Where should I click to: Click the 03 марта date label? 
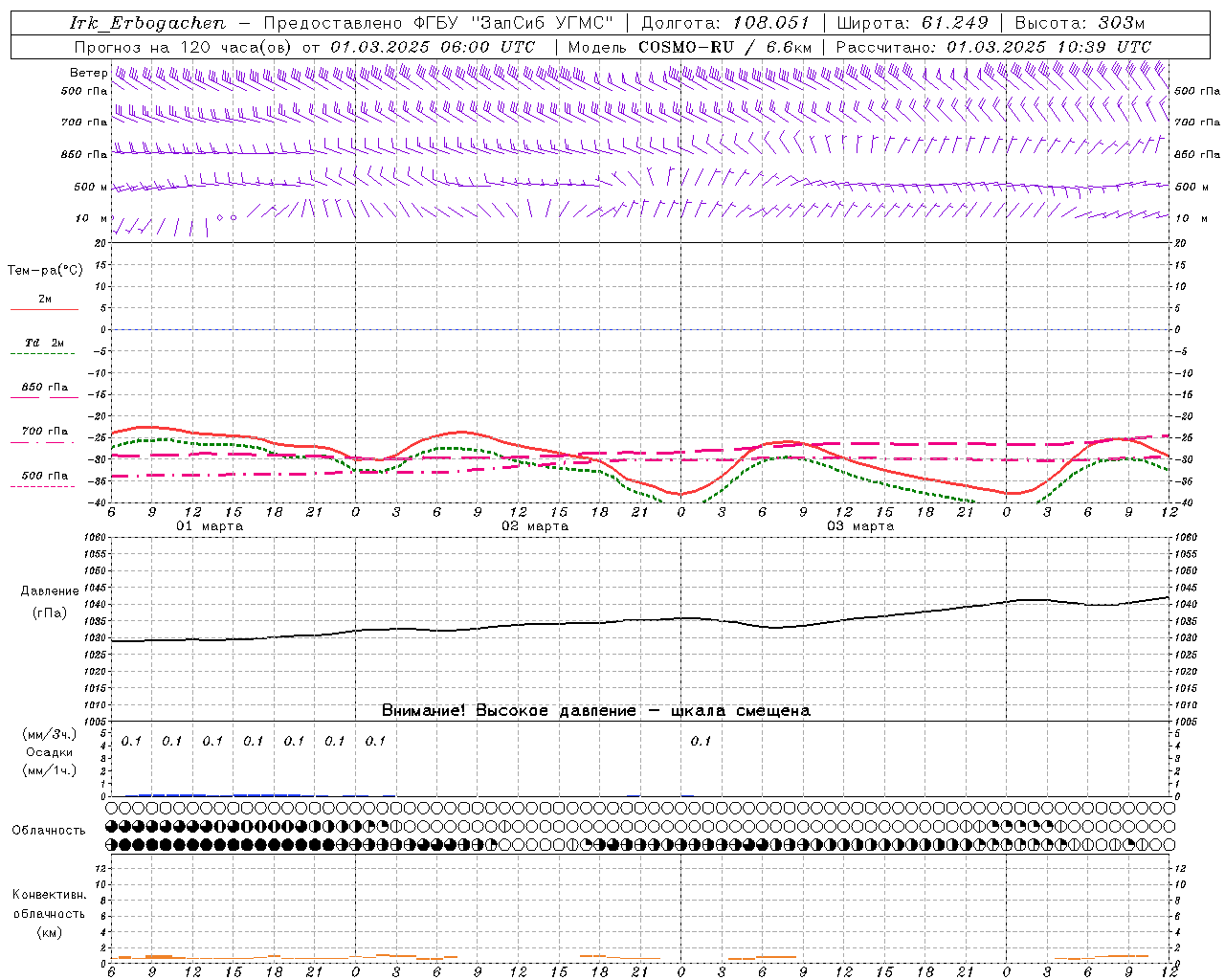[x=860, y=526]
